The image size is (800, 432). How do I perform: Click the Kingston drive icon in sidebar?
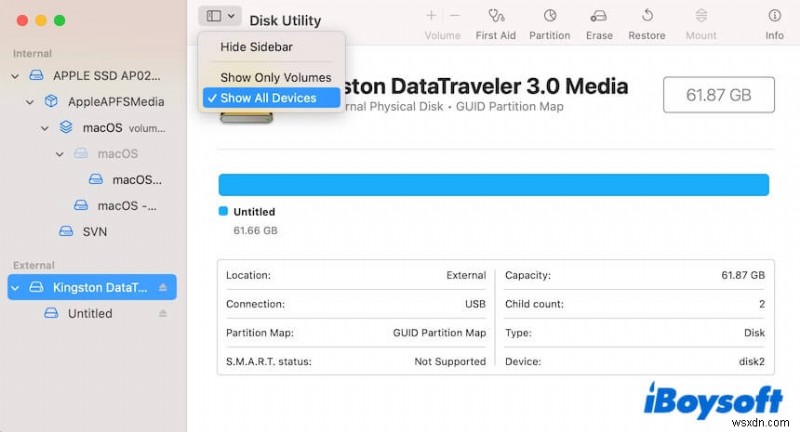tap(36, 287)
